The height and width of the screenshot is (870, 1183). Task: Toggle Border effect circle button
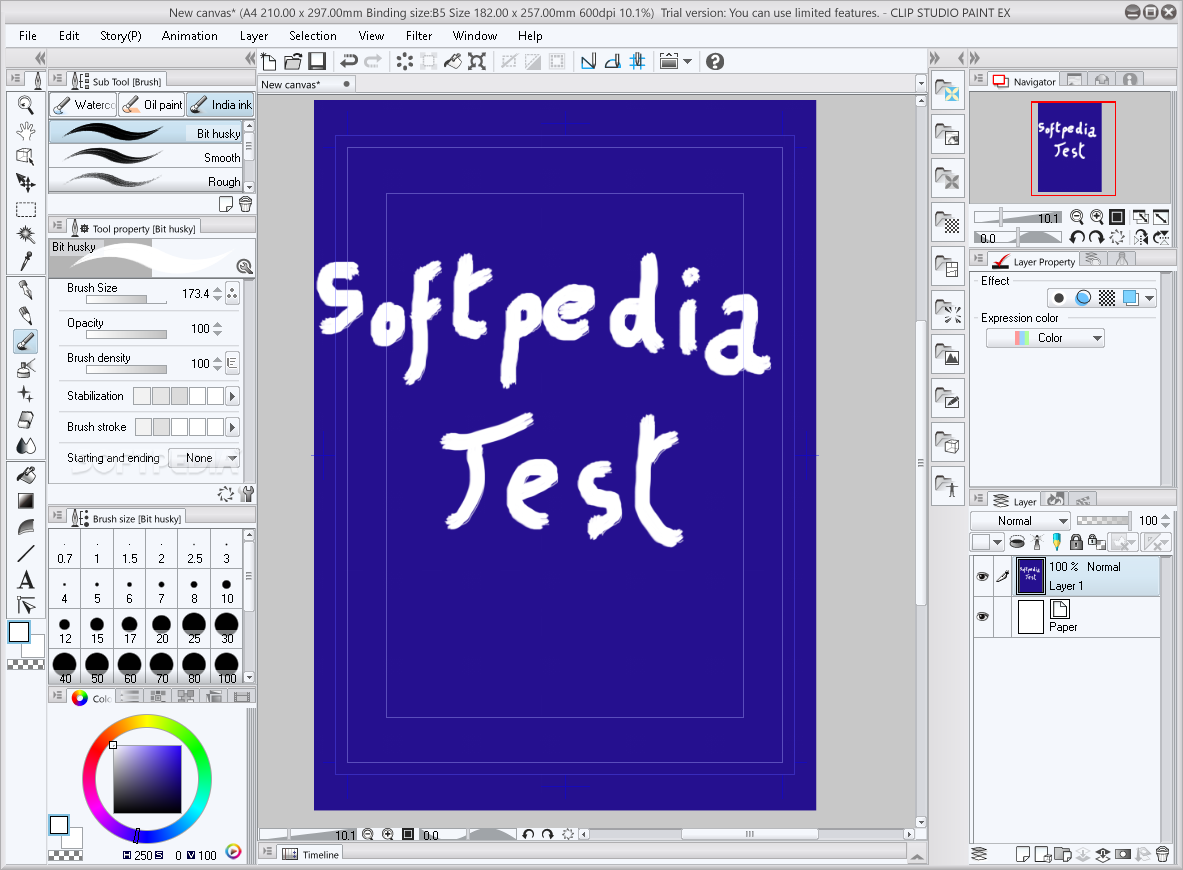(1059, 297)
